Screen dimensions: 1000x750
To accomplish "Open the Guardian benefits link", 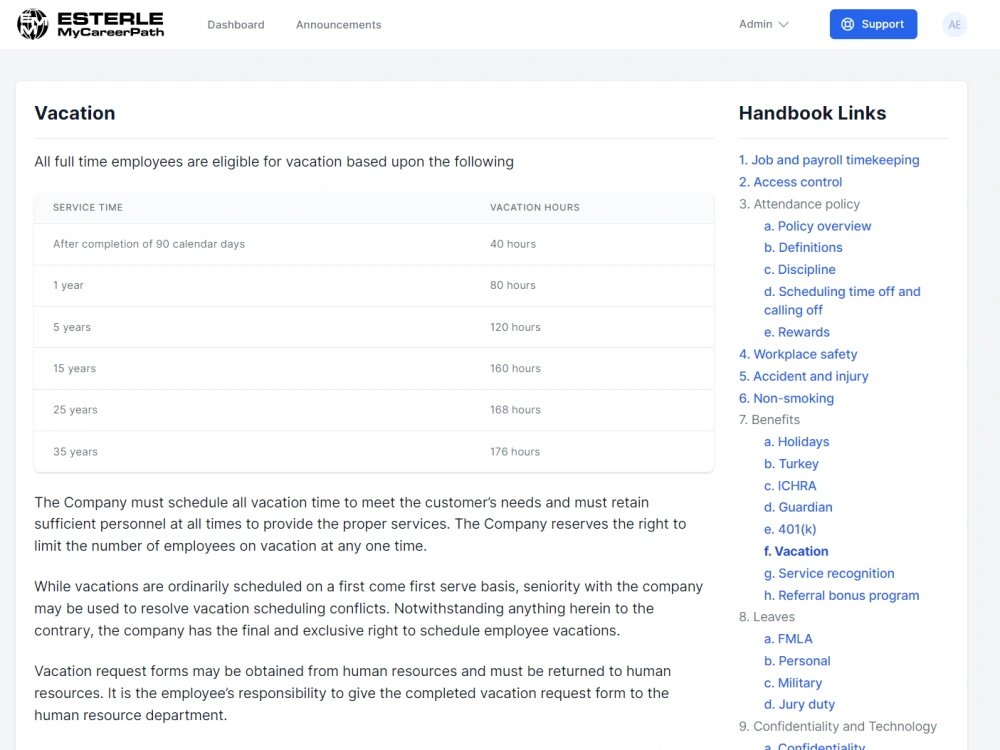I will point(798,507).
